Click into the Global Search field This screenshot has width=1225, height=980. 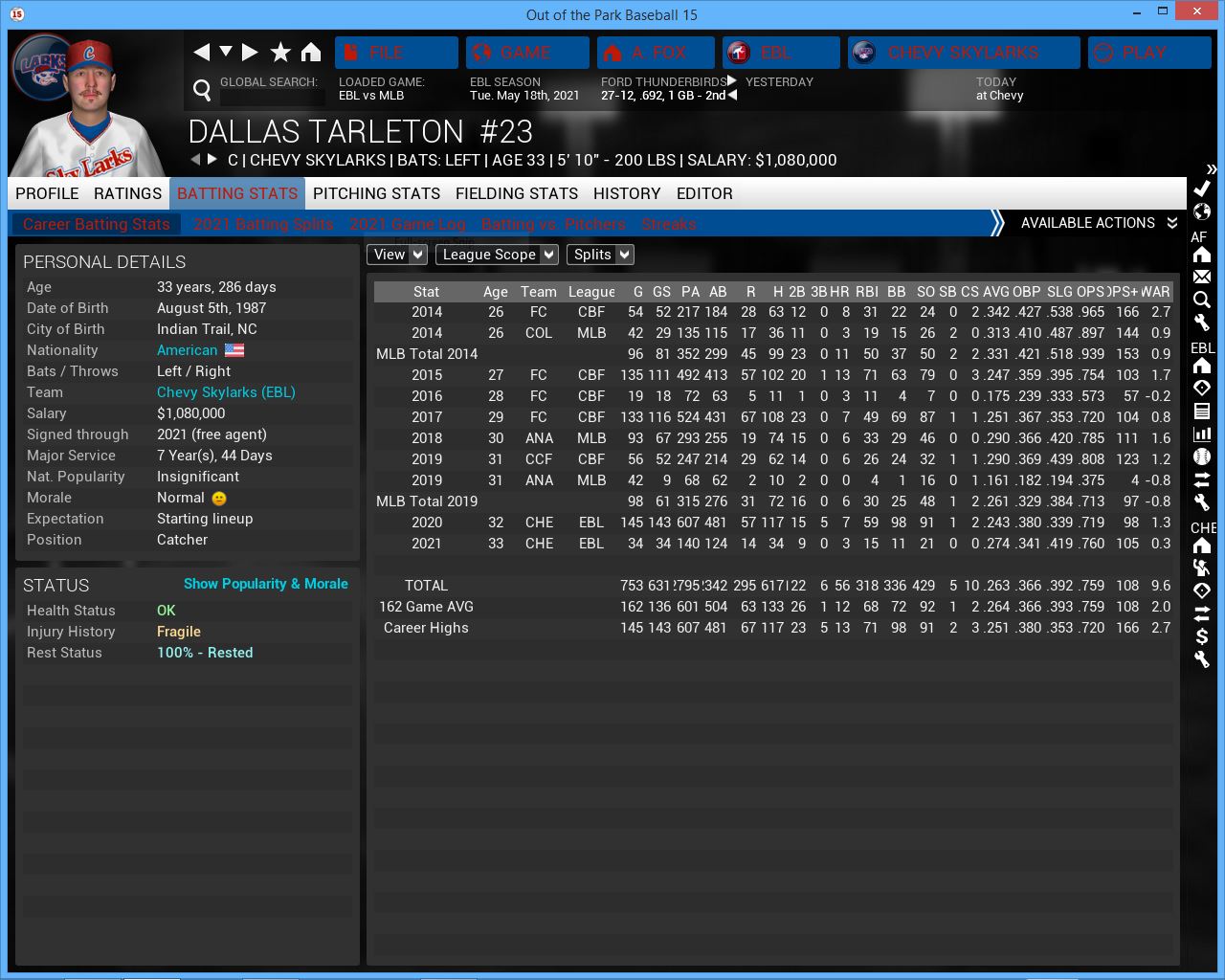click(273, 97)
